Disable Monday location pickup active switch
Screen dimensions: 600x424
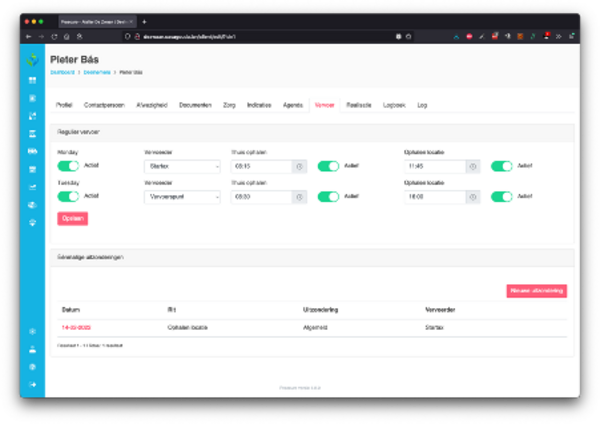pos(502,166)
